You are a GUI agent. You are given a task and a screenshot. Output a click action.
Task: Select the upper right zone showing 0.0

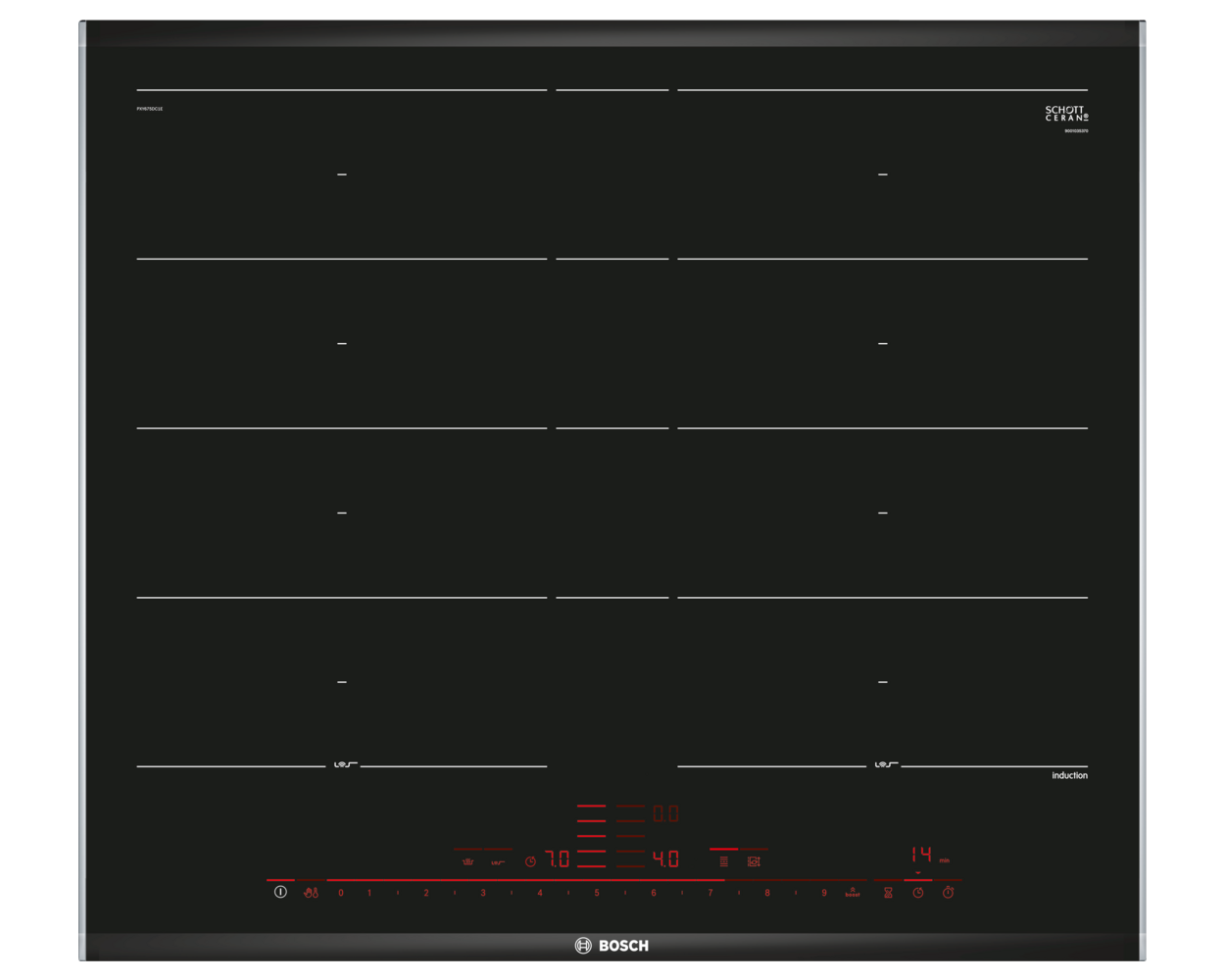665,813
